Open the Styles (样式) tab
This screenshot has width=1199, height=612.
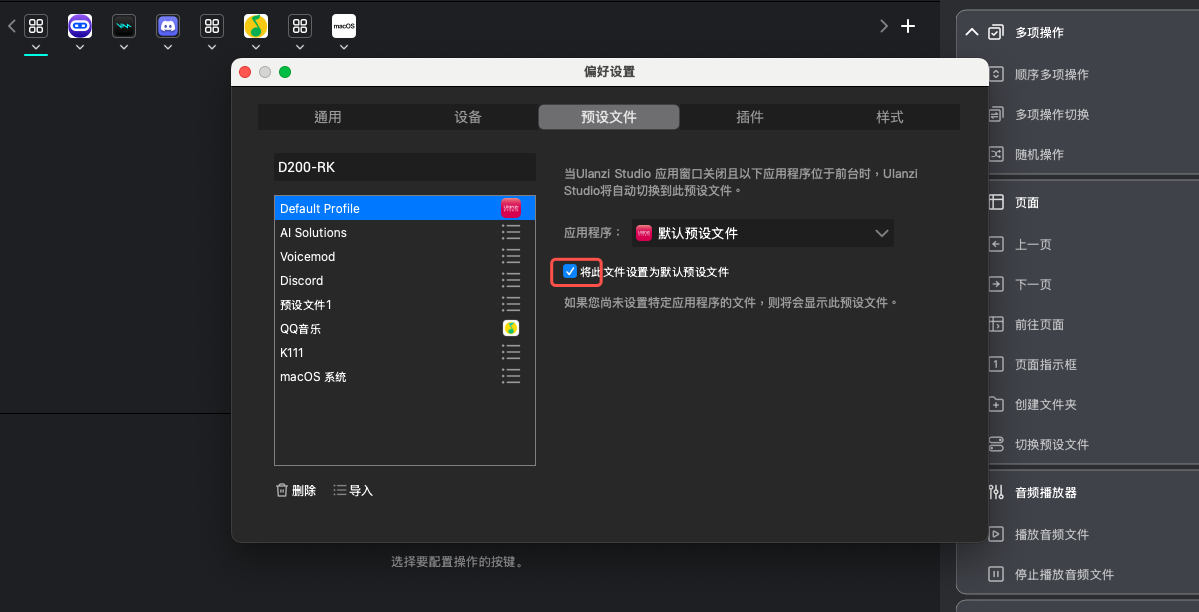click(x=890, y=117)
